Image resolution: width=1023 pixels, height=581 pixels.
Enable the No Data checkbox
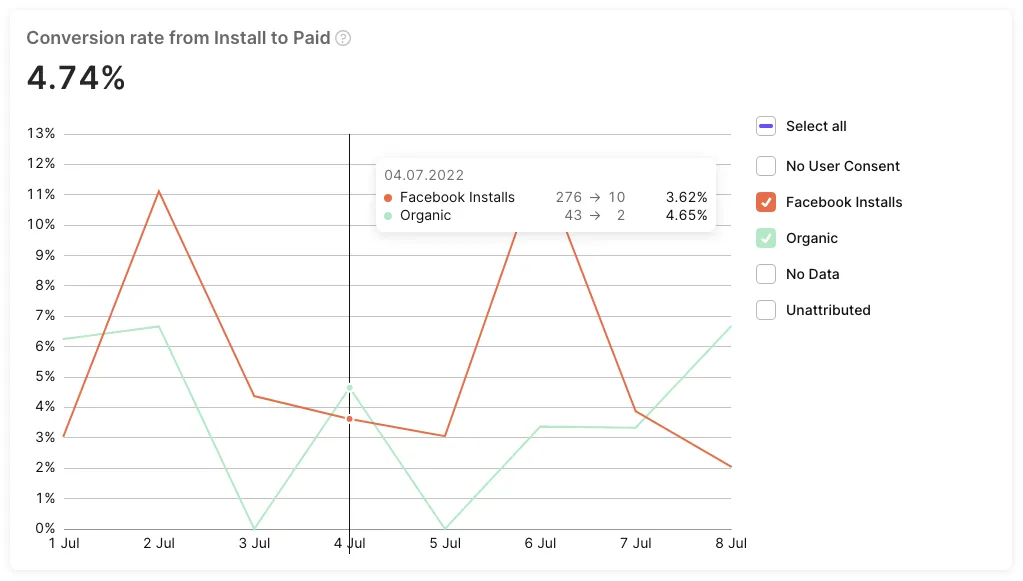766,274
